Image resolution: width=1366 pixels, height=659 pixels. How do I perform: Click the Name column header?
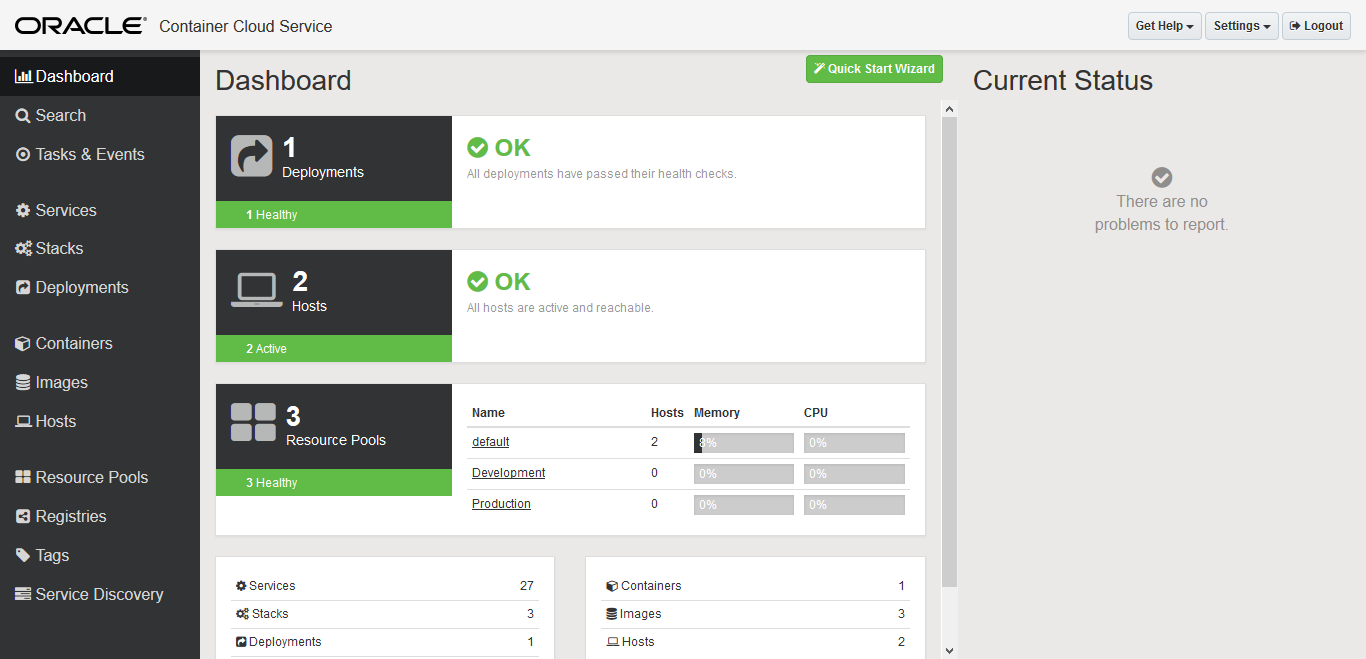(x=488, y=413)
